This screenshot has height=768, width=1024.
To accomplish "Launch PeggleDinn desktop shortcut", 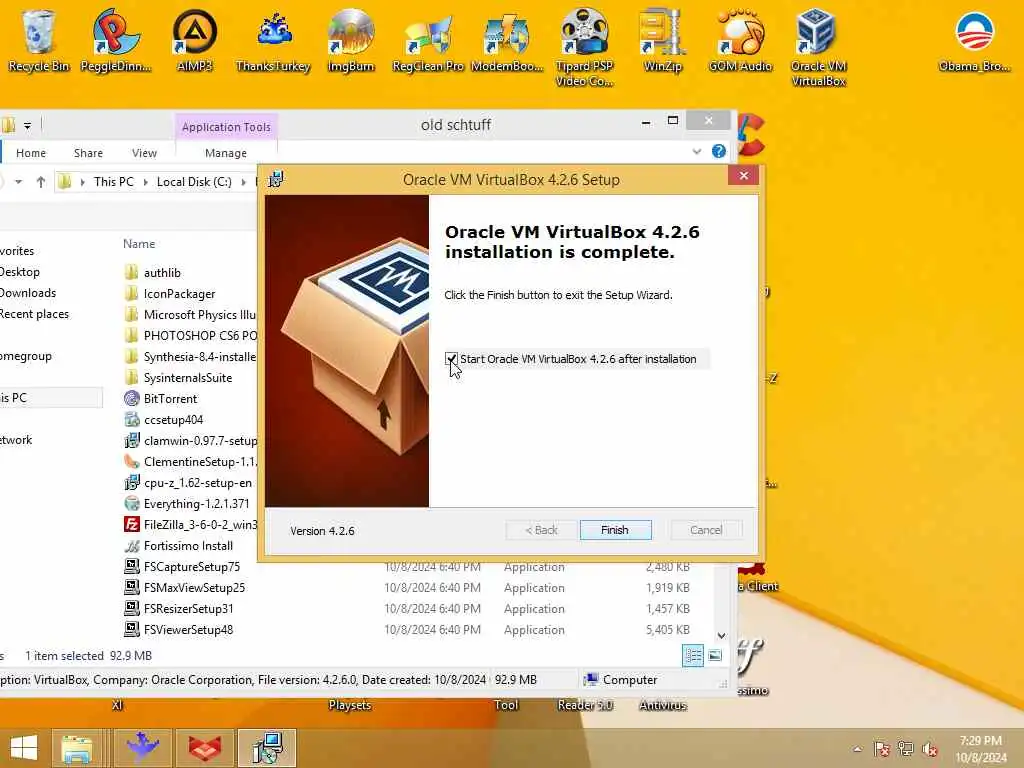I will [116, 39].
